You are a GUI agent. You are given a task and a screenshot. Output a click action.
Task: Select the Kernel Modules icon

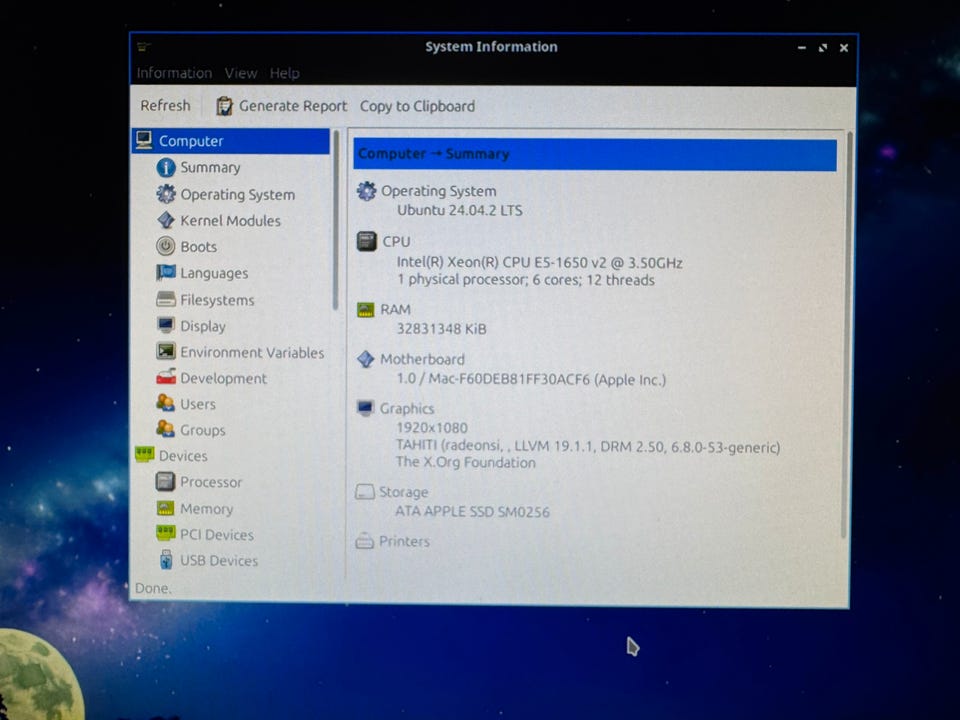tap(166, 221)
